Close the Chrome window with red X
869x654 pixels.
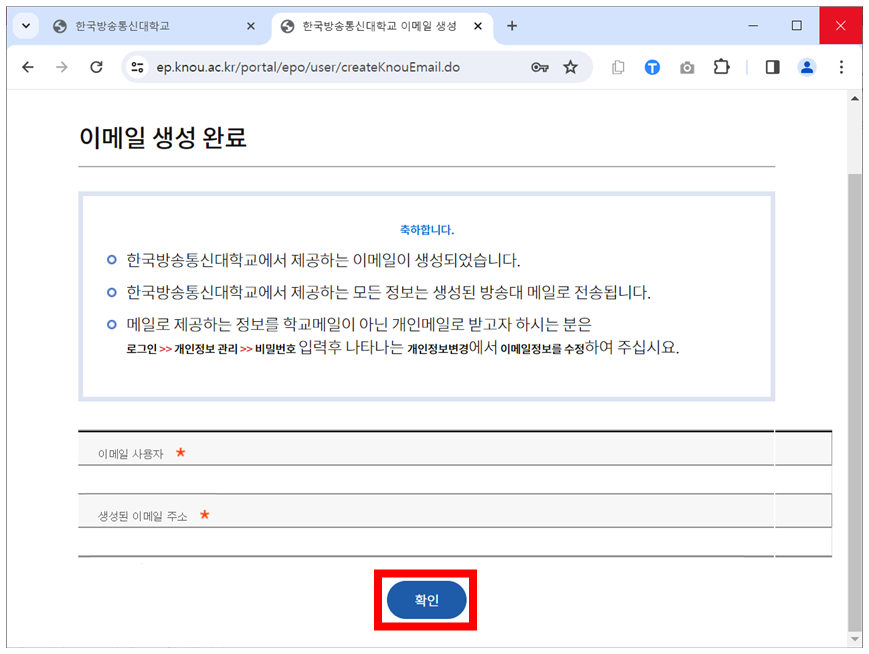841,25
